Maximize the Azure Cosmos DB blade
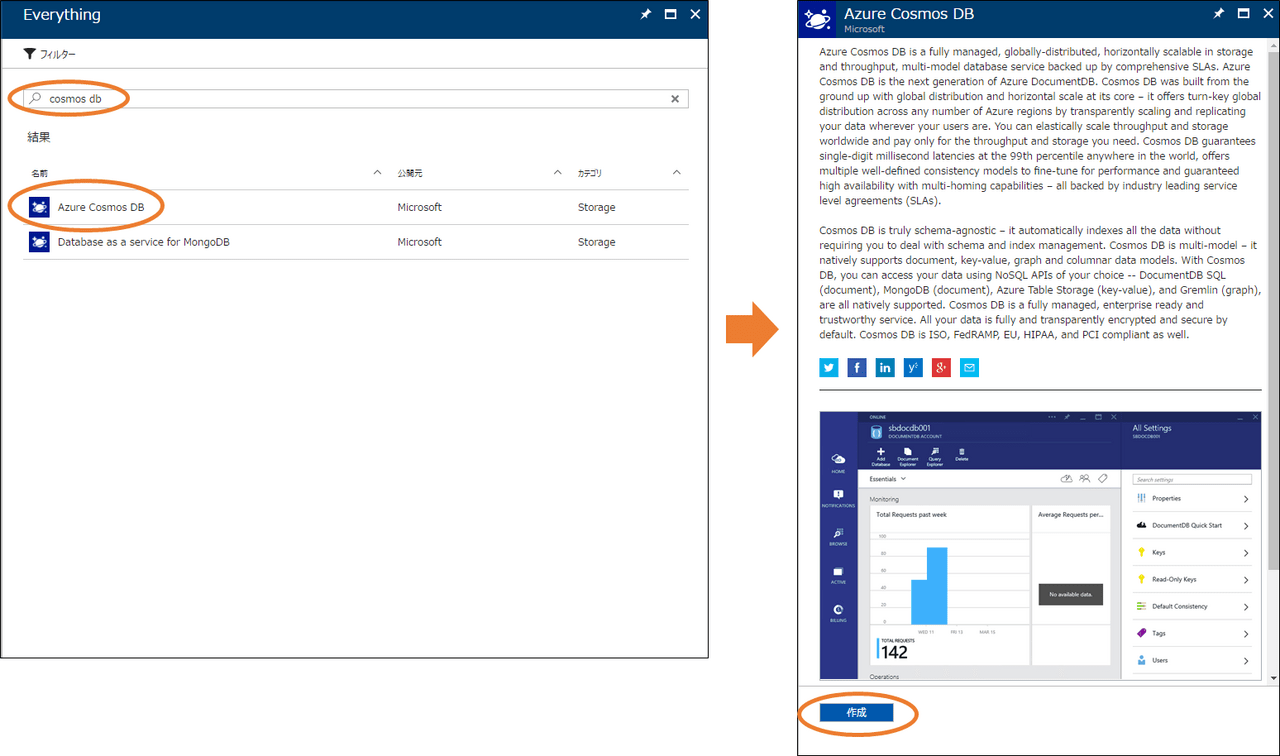 1243,14
